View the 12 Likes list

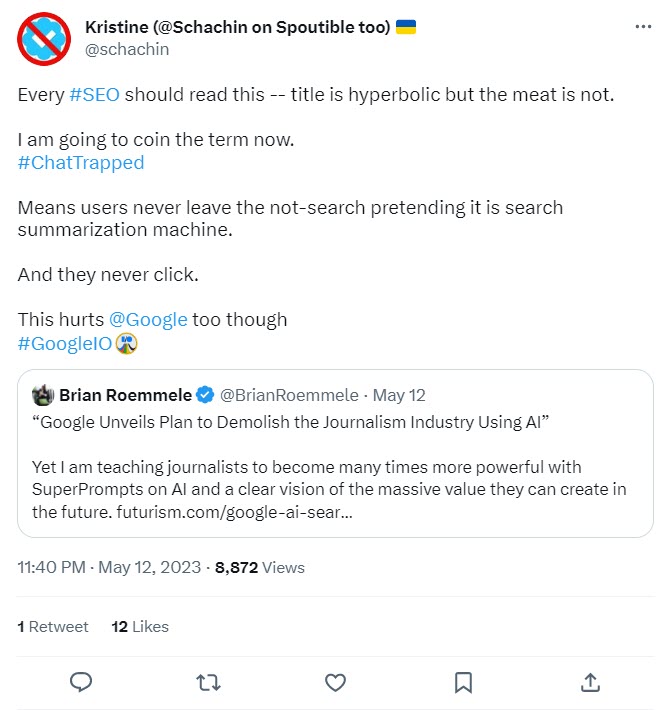(x=140, y=626)
